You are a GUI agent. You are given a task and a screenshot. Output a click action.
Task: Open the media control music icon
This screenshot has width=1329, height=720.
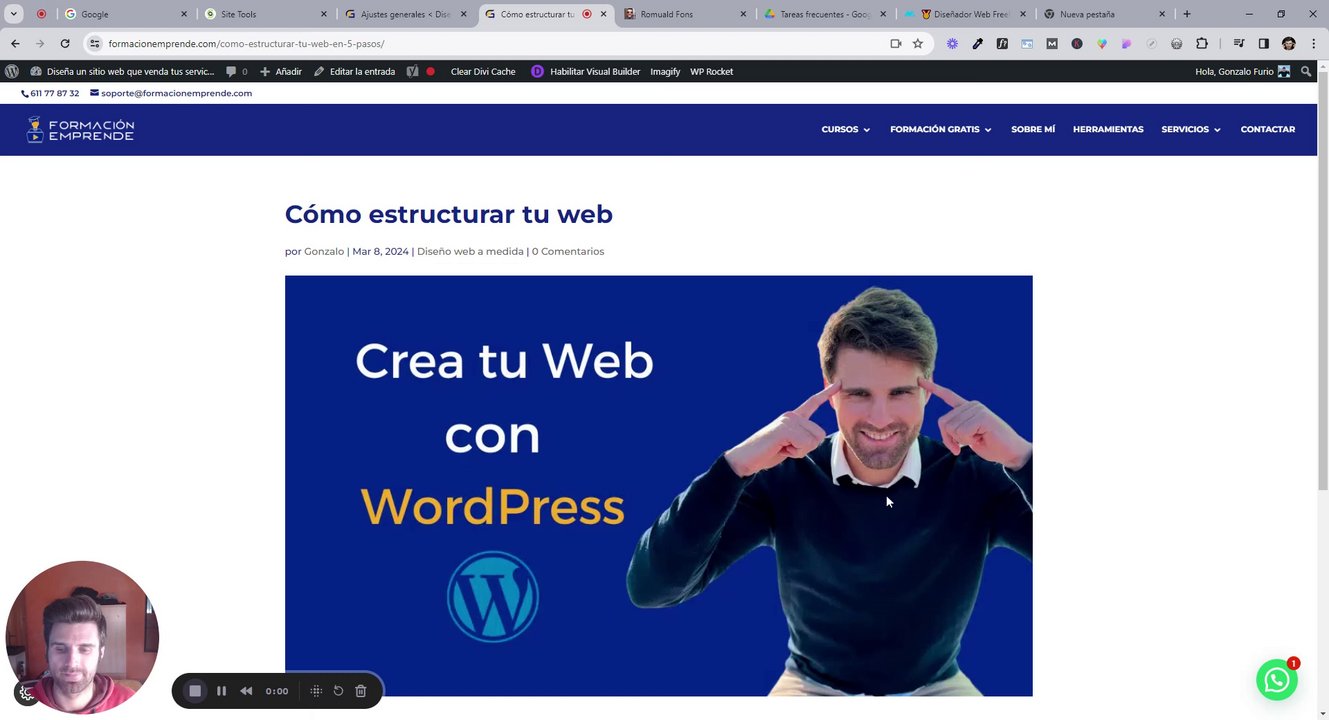[x=1239, y=44]
